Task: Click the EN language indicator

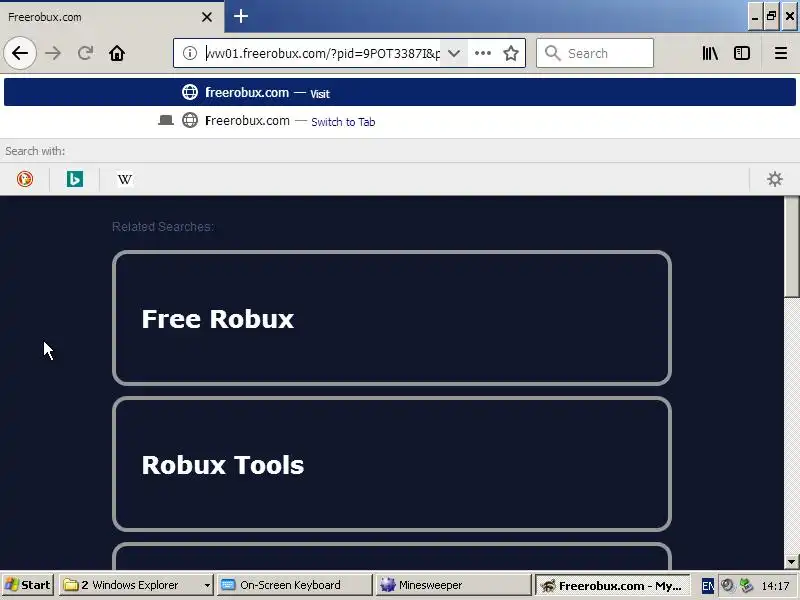Action: click(708, 586)
